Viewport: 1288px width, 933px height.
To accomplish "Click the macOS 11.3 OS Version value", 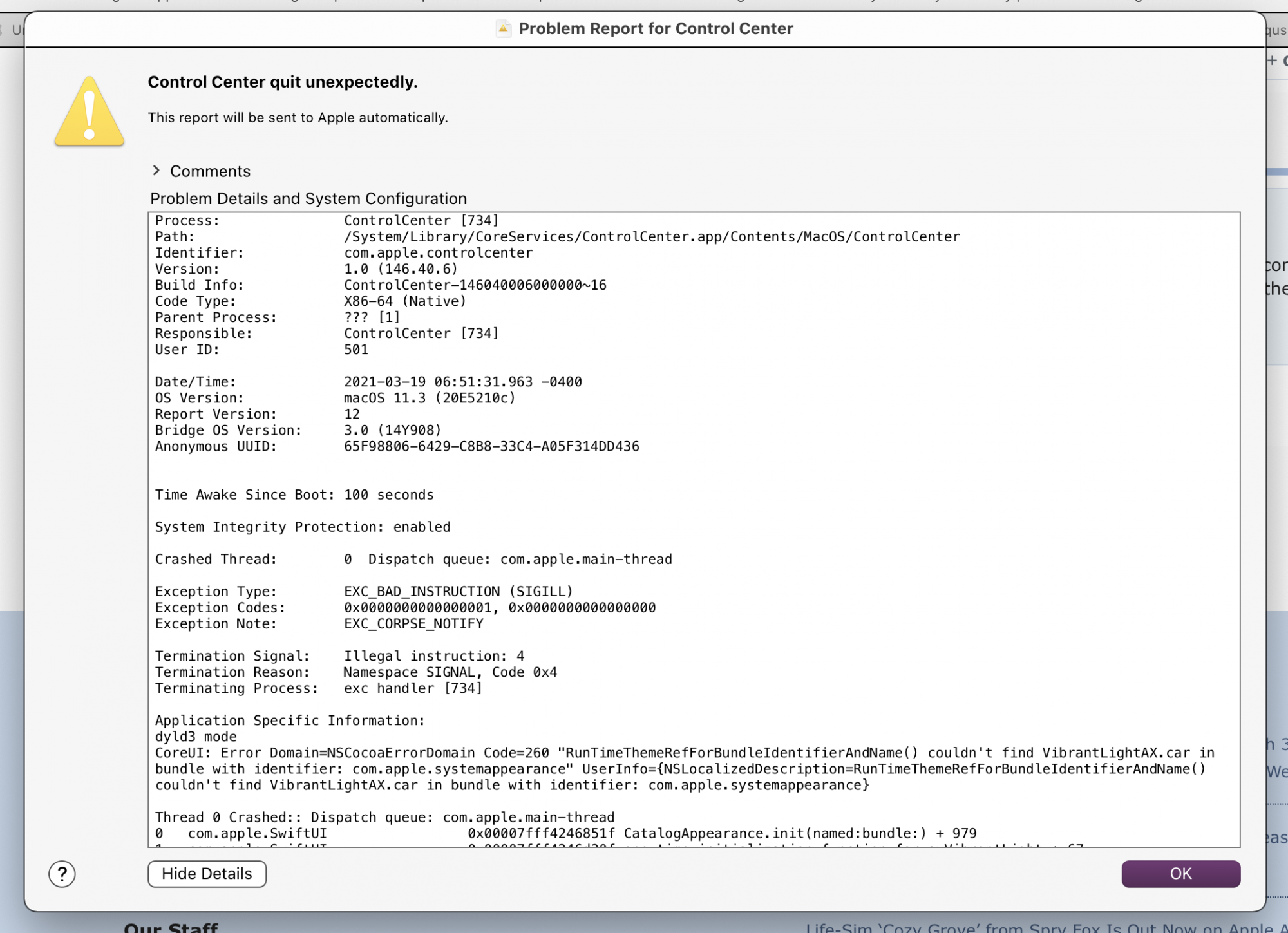I will (x=430, y=398).
